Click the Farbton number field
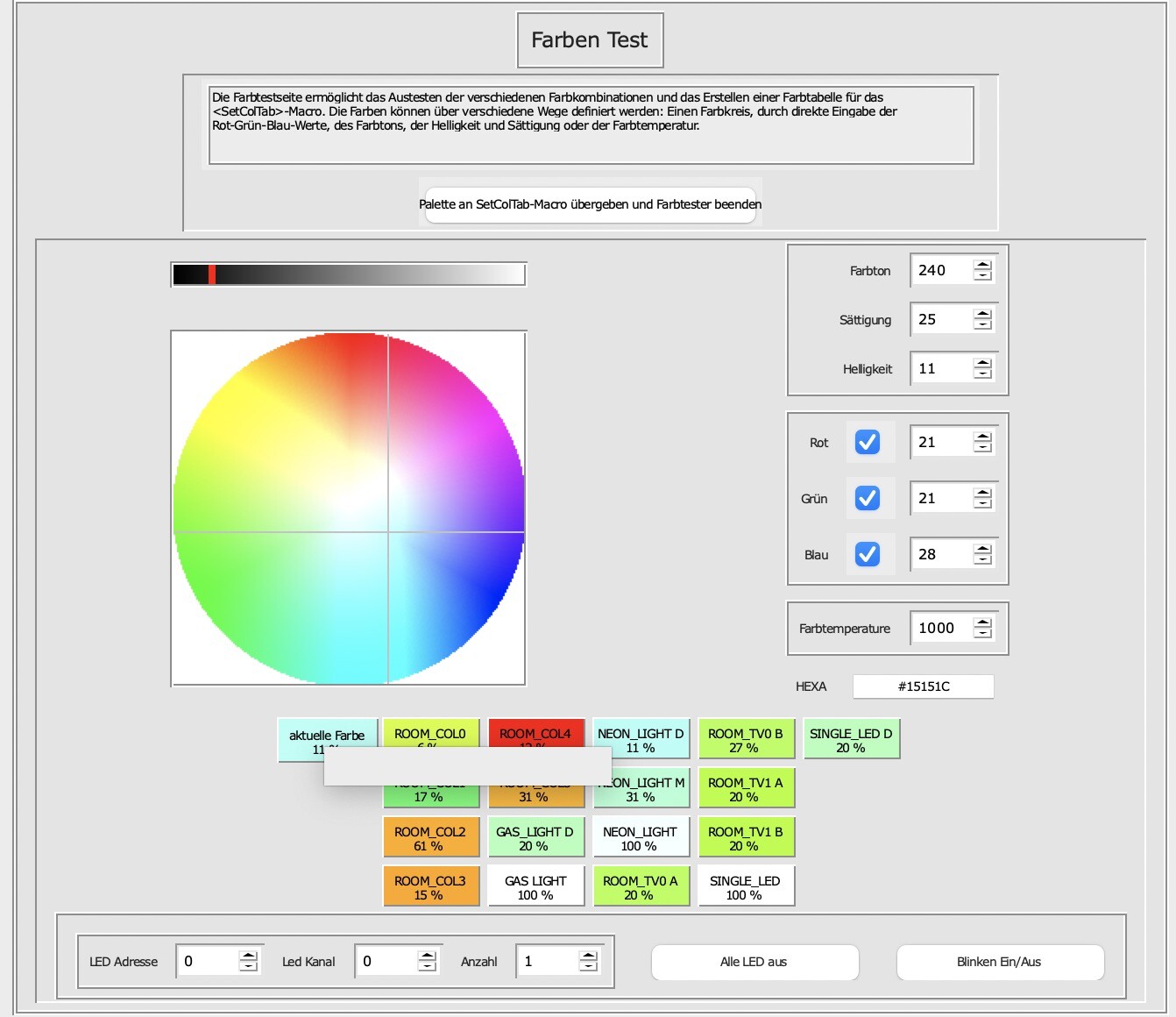Screen dimensions: 1176x1017 coord(942,270)
